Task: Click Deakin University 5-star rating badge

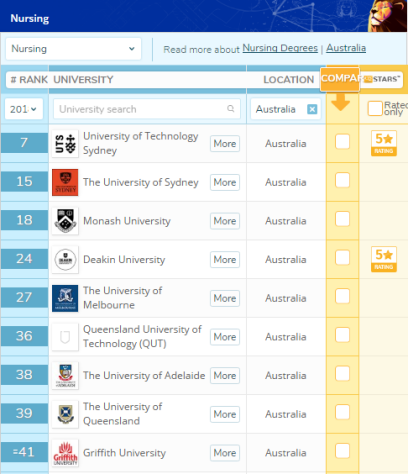Action: [x=384, y=259]
